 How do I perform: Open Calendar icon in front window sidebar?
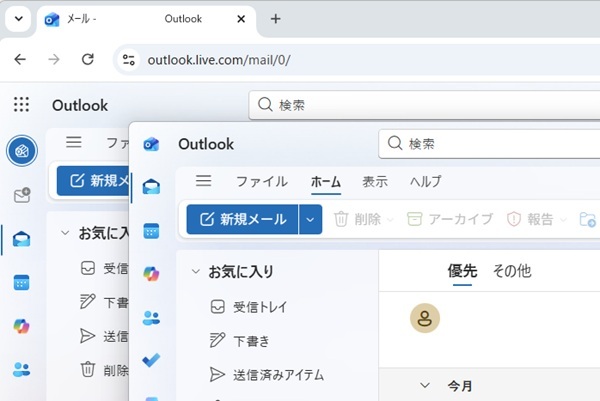[x=151, y=231]
